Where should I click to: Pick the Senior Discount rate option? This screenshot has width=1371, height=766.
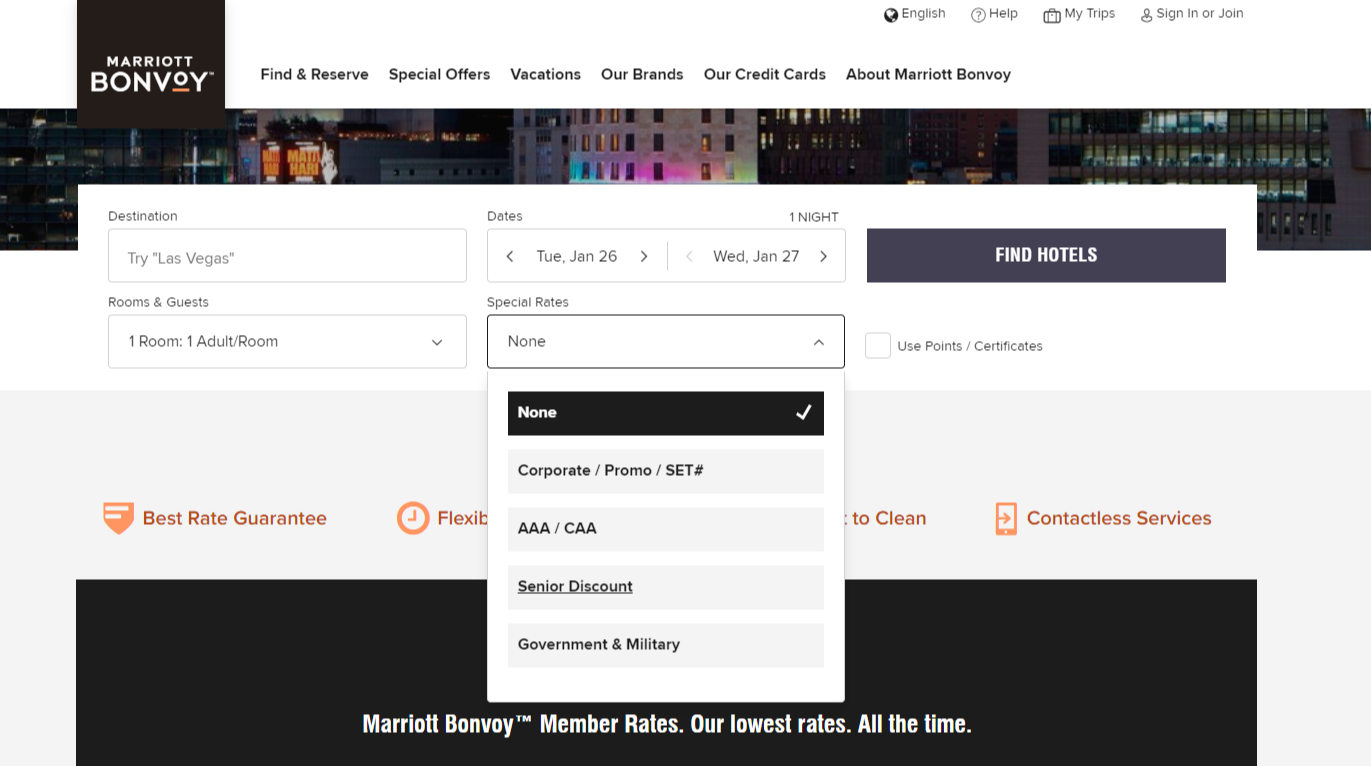[x=666, y=587]
